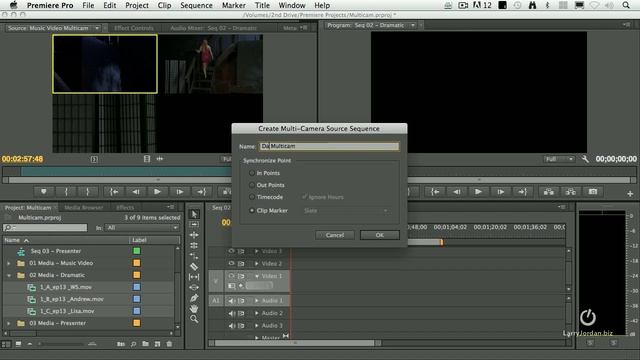640x360 pixels.
Task: Select Out Points radio button
Action: 252,185
